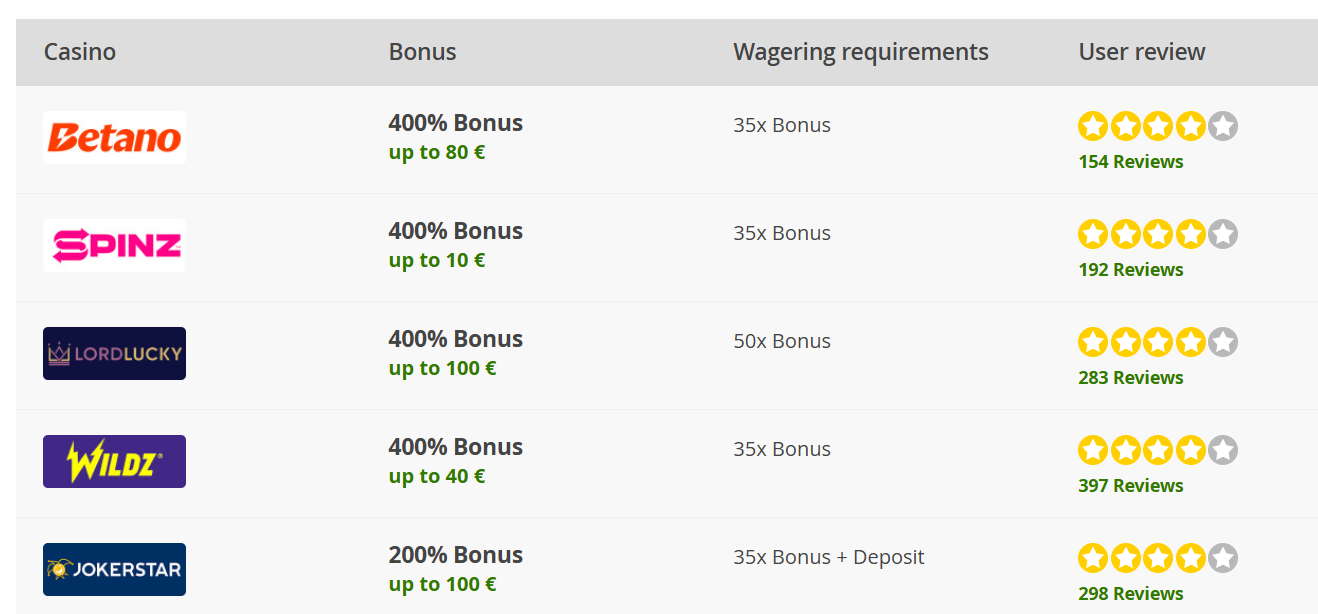View the 283 Reviews link
This screenshot has width=1318, height=614.
(x=1131, y=378)
